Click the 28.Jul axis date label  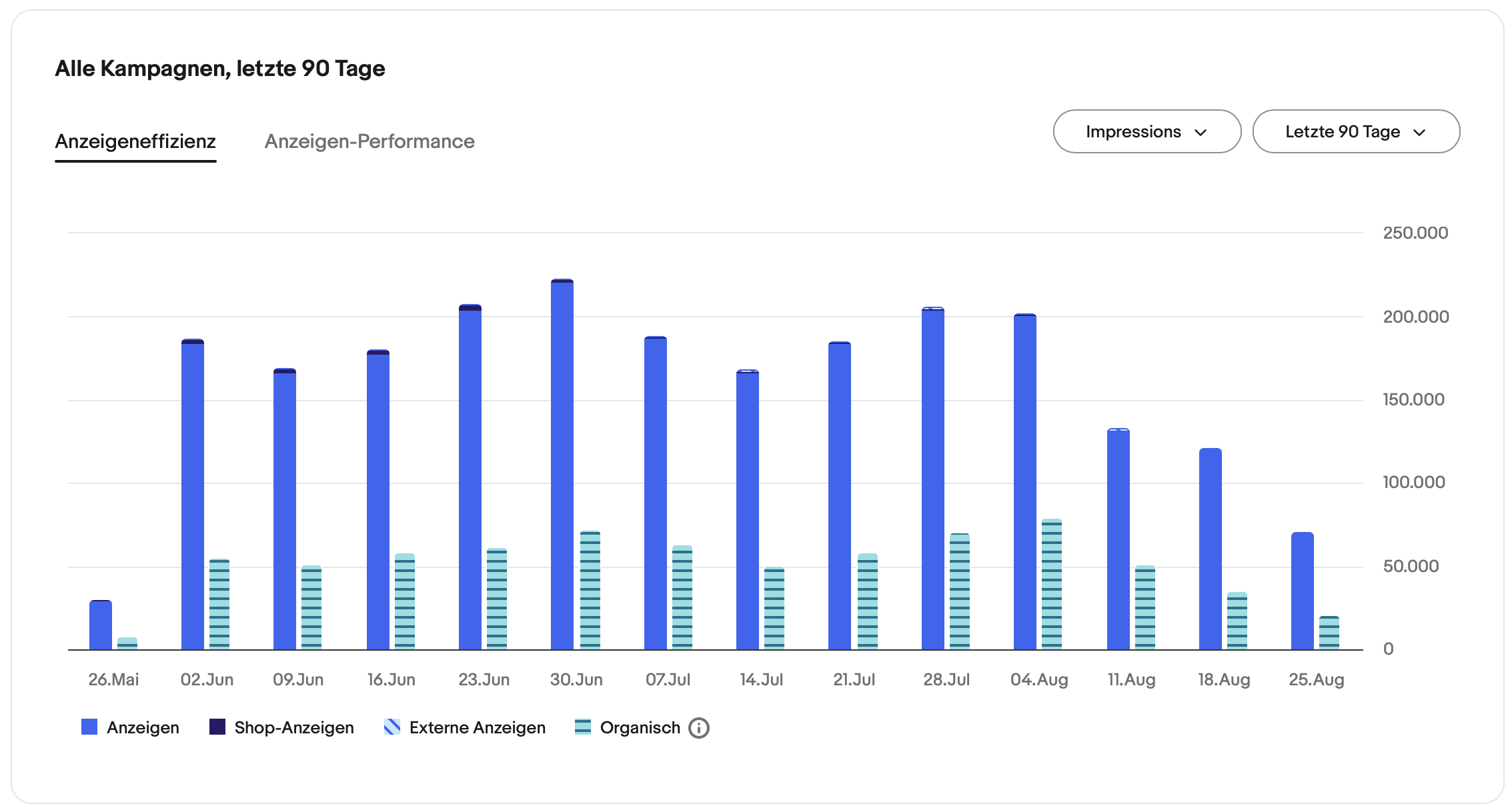(x=946, y=680)
